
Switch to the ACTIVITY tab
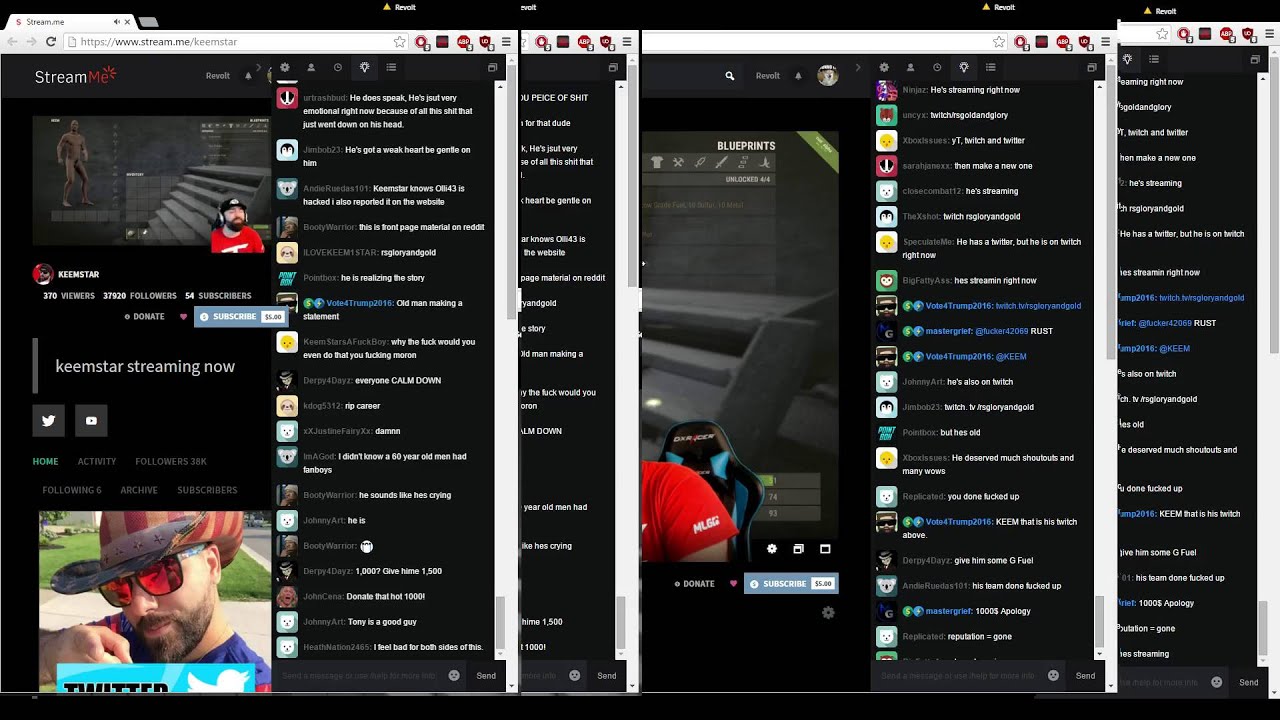(x=97, y=462)
